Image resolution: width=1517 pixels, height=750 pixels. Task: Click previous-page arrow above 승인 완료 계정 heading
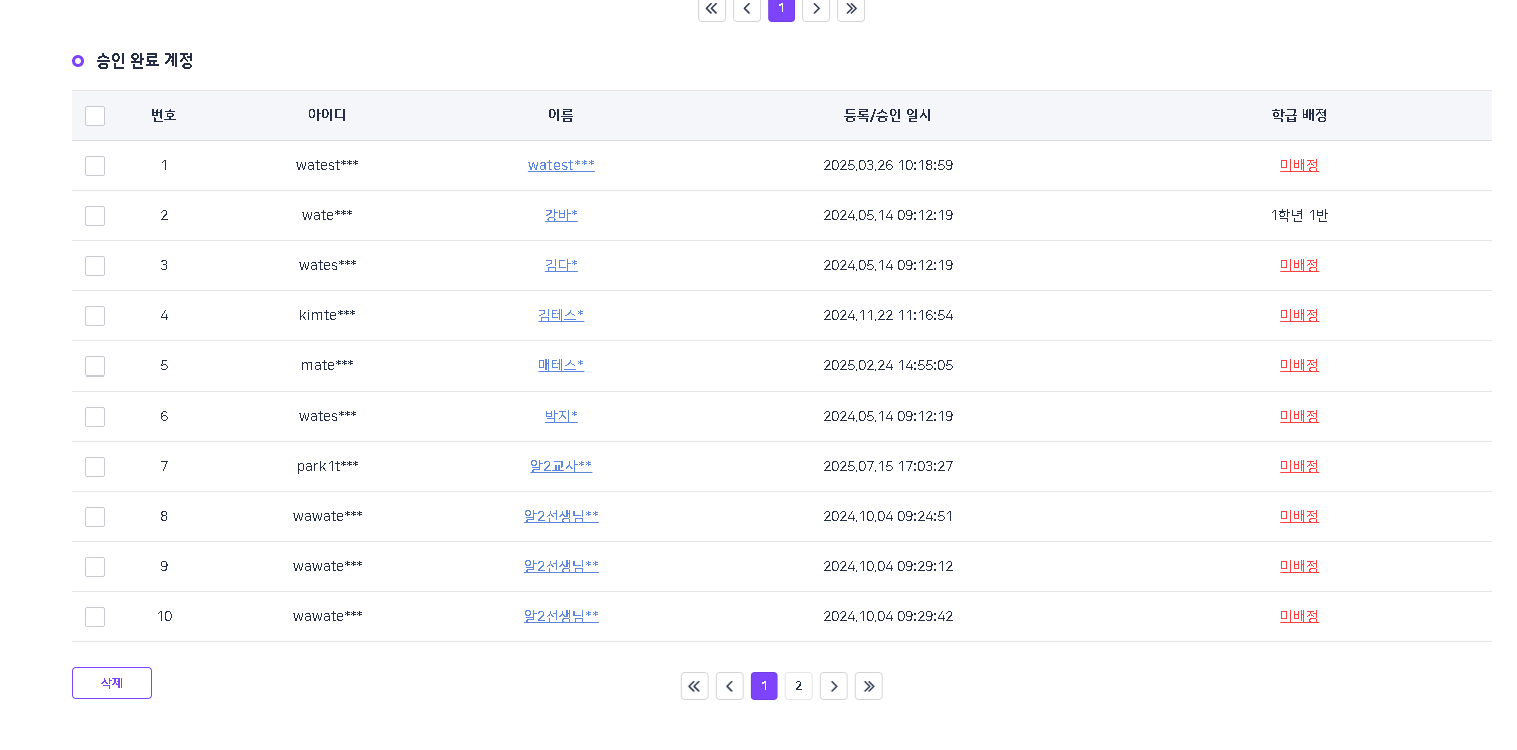(x=746, y=9)
